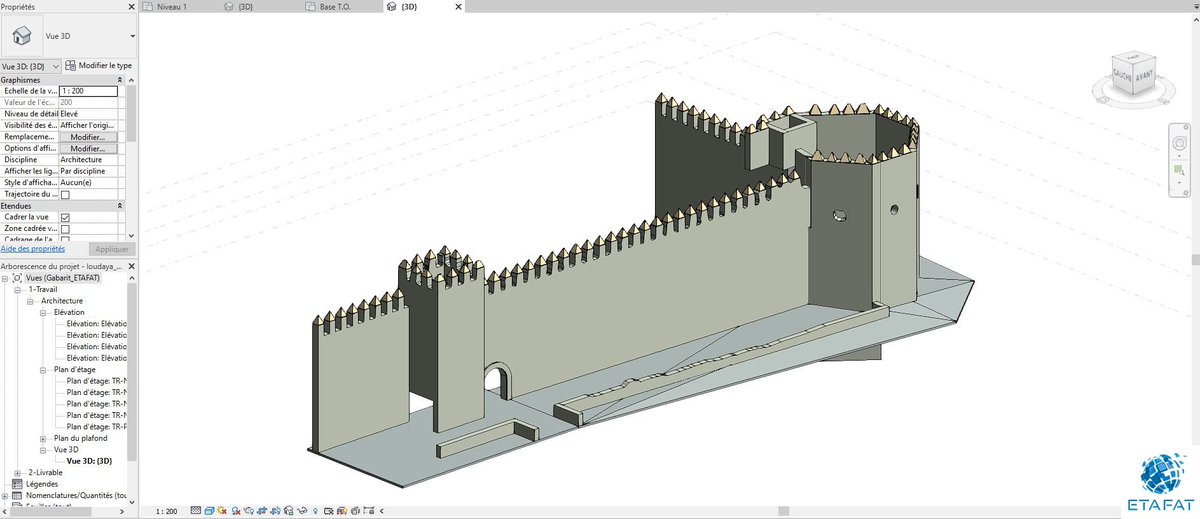The image size is (1200, 519).
Task: Click the 1 : 200 view scale in bottom bar
Action: (x=166, y=511)
